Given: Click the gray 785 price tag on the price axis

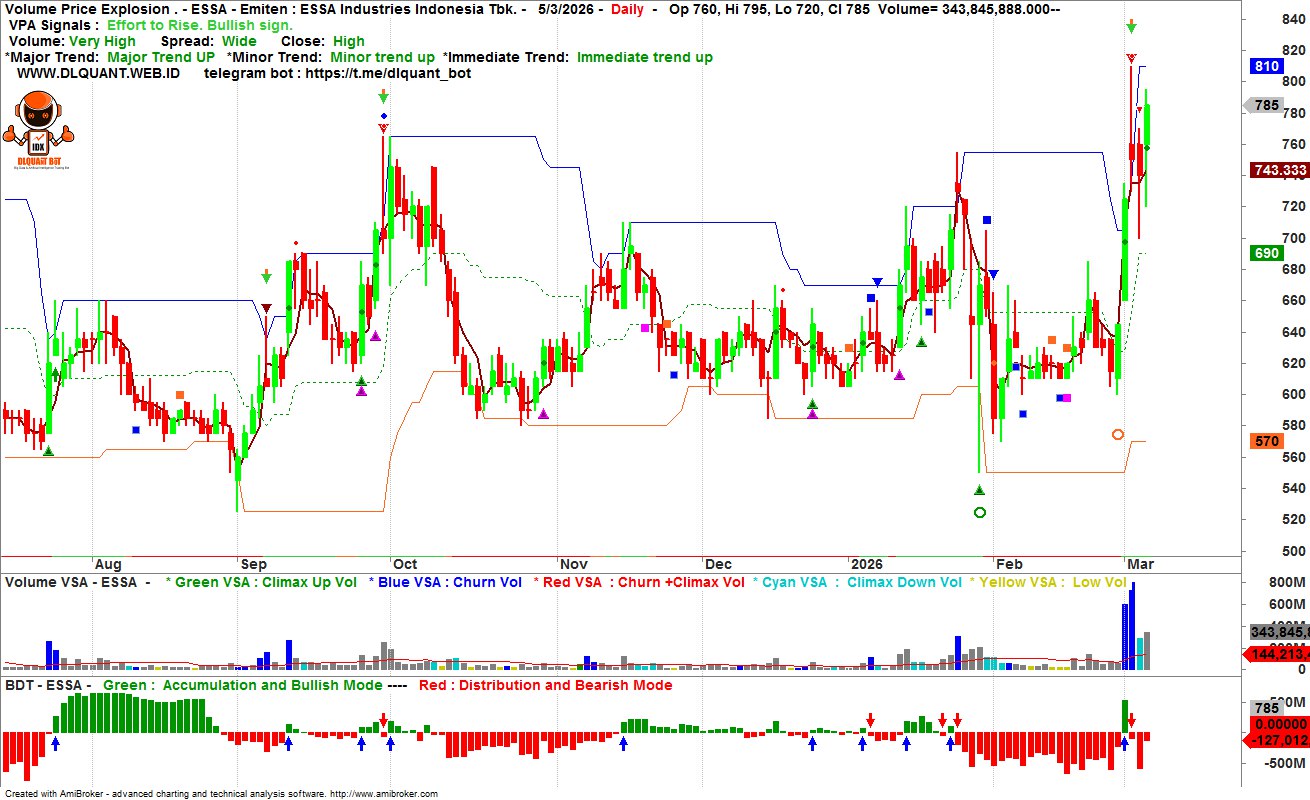Looking at the screenshot, I should (1266, 105).
